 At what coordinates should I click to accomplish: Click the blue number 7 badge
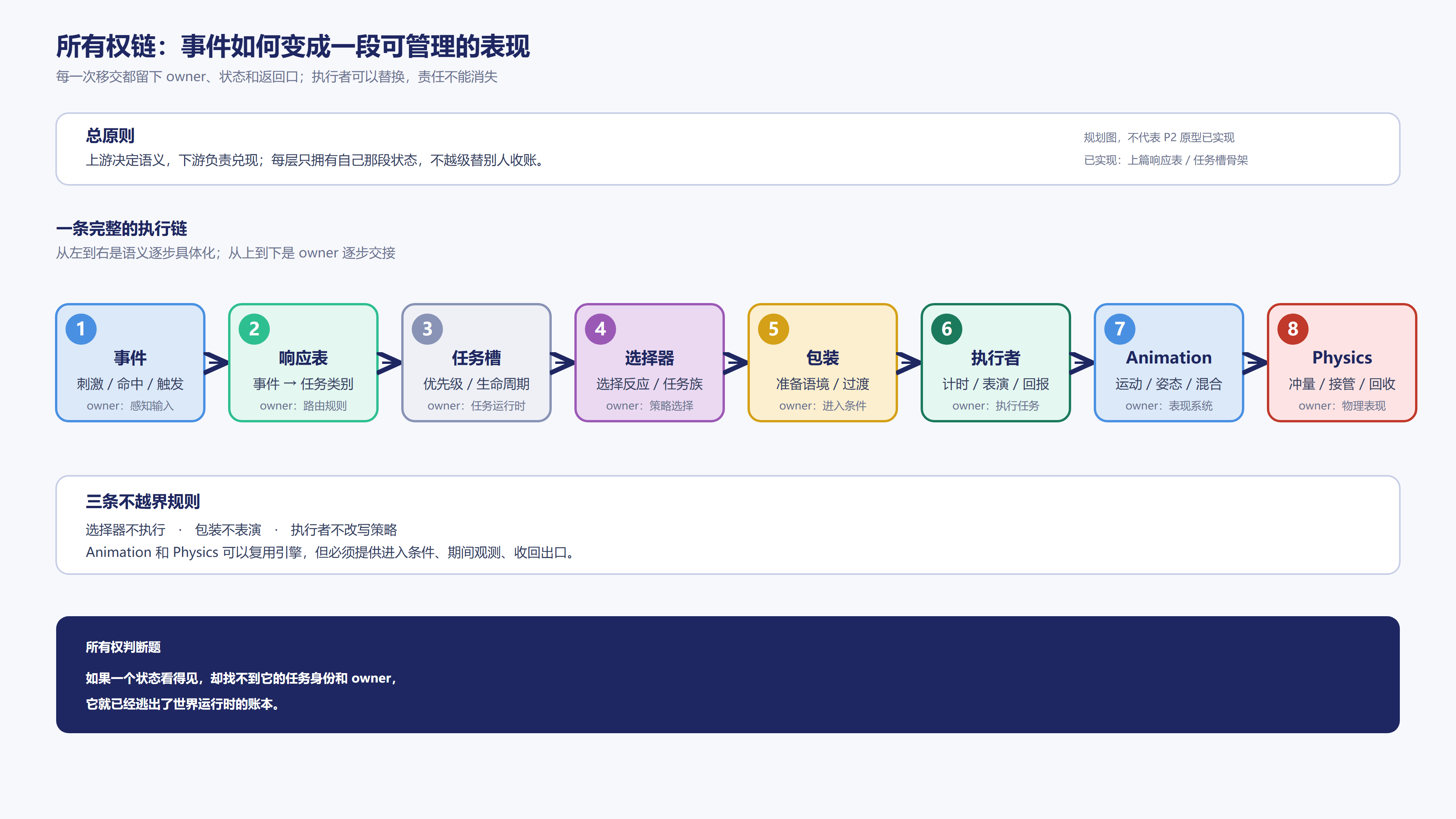point(1120,329)
